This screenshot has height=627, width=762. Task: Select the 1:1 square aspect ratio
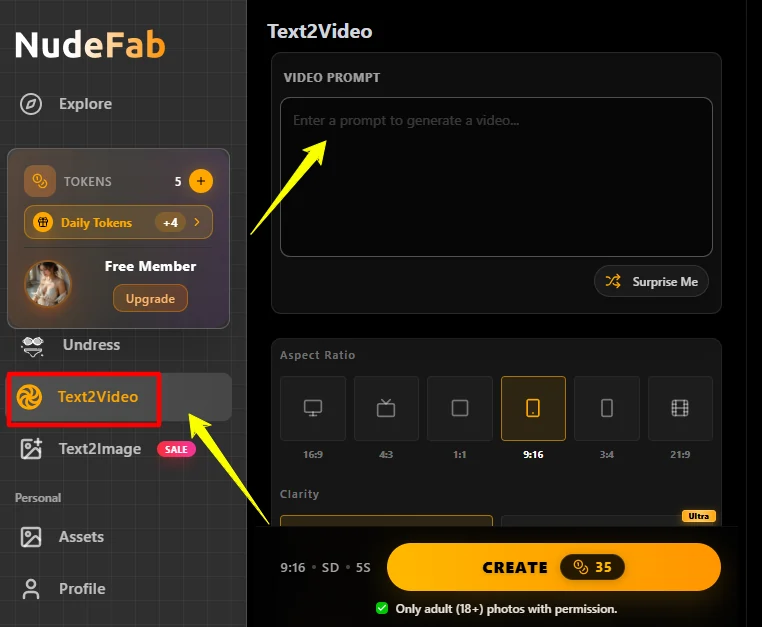point(460,408)
